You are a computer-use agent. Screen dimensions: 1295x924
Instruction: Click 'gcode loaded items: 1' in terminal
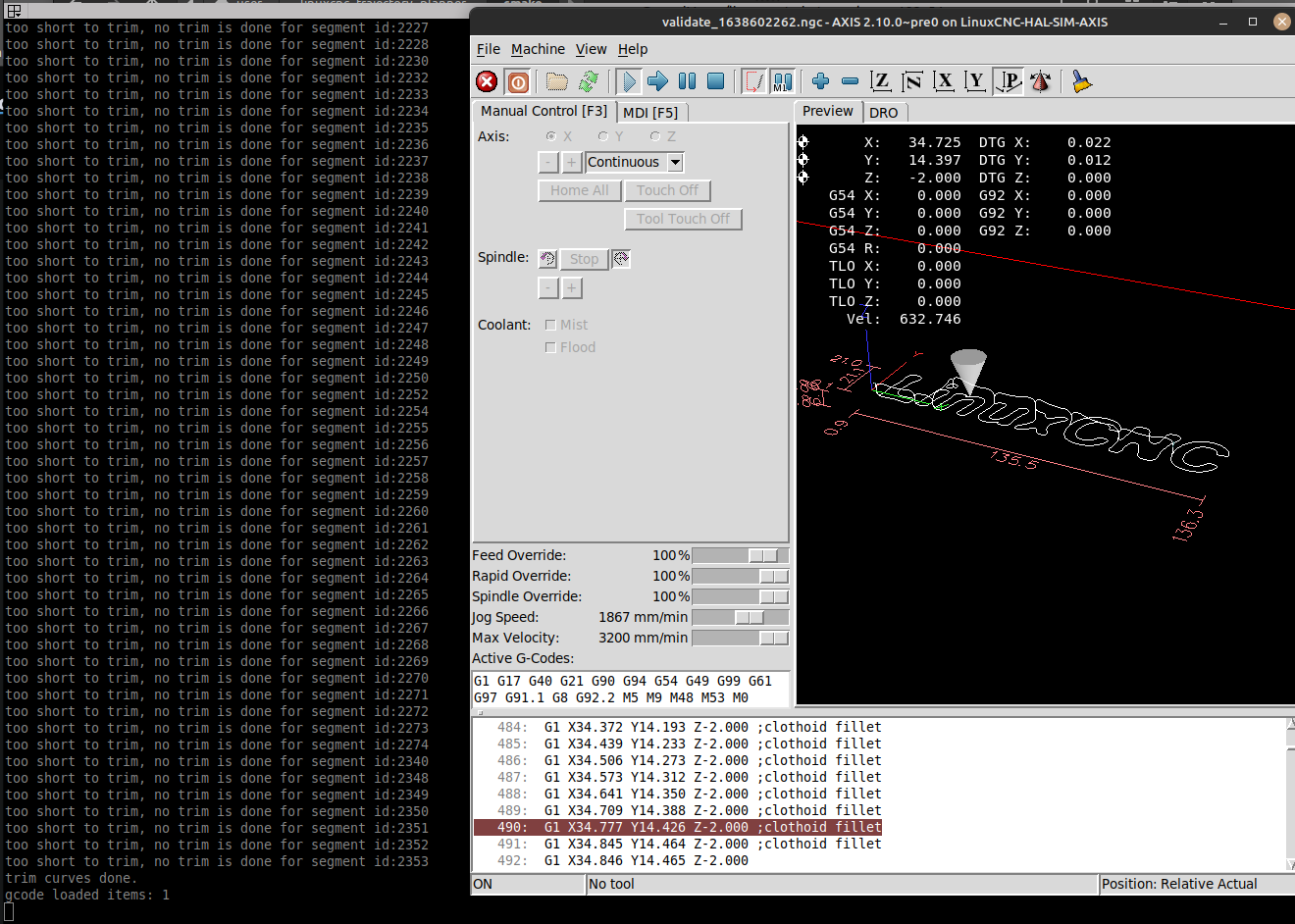pyautogui.click(x=87, y=895)
